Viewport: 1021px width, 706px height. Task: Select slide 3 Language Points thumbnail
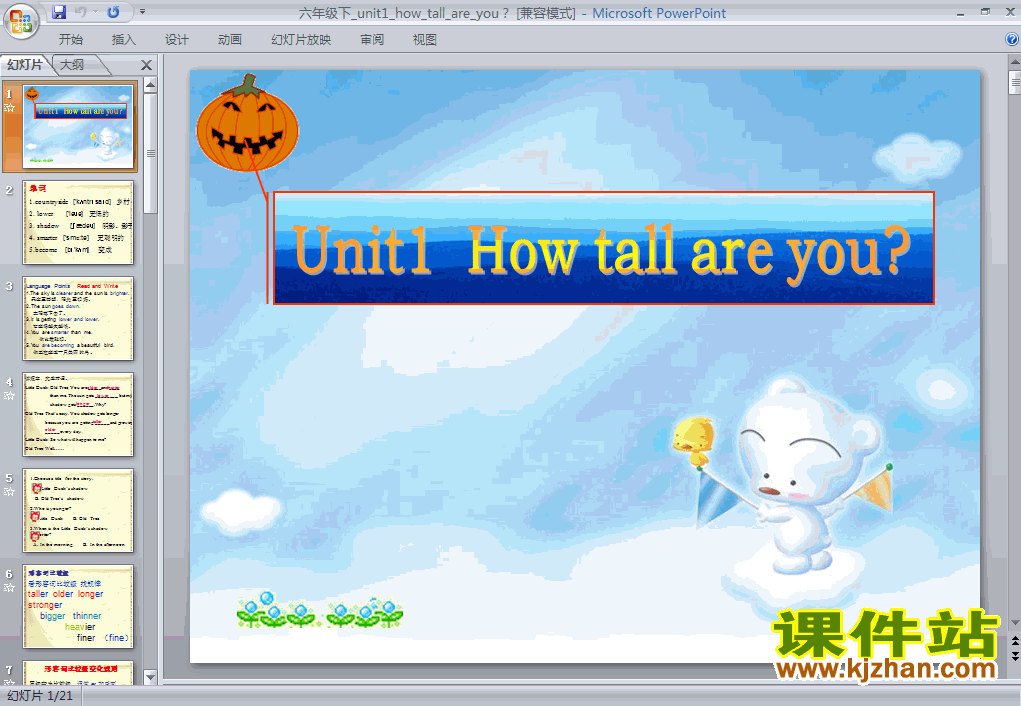[x=78, y=318]
